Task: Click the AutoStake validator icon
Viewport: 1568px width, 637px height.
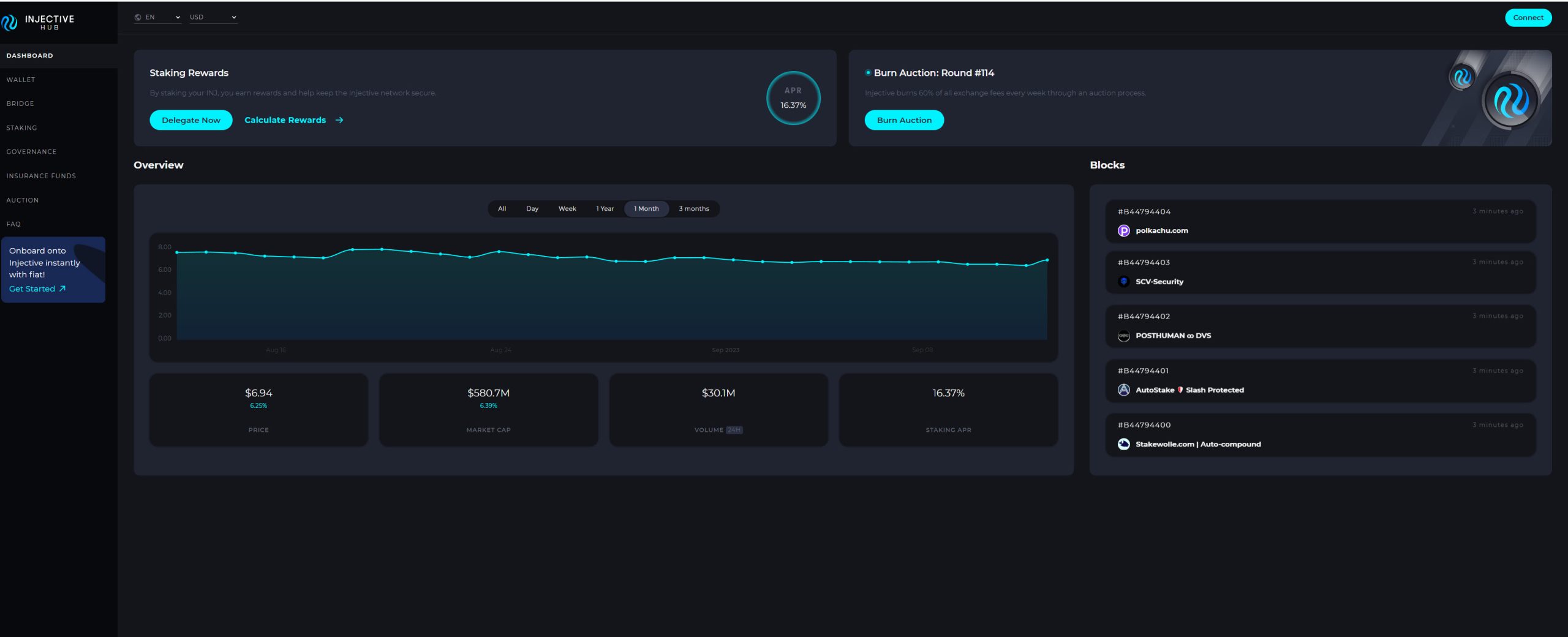Action: (1123, 390)
